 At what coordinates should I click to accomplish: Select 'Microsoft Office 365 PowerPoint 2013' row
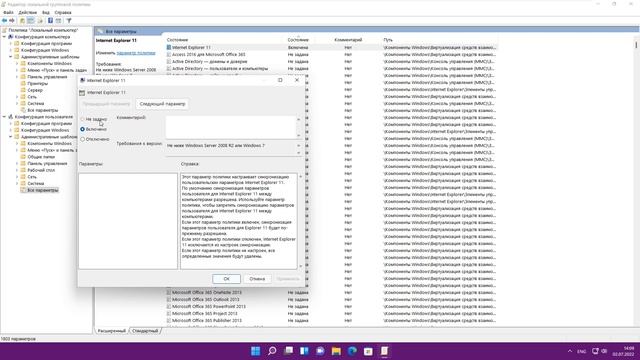(209, 307)
